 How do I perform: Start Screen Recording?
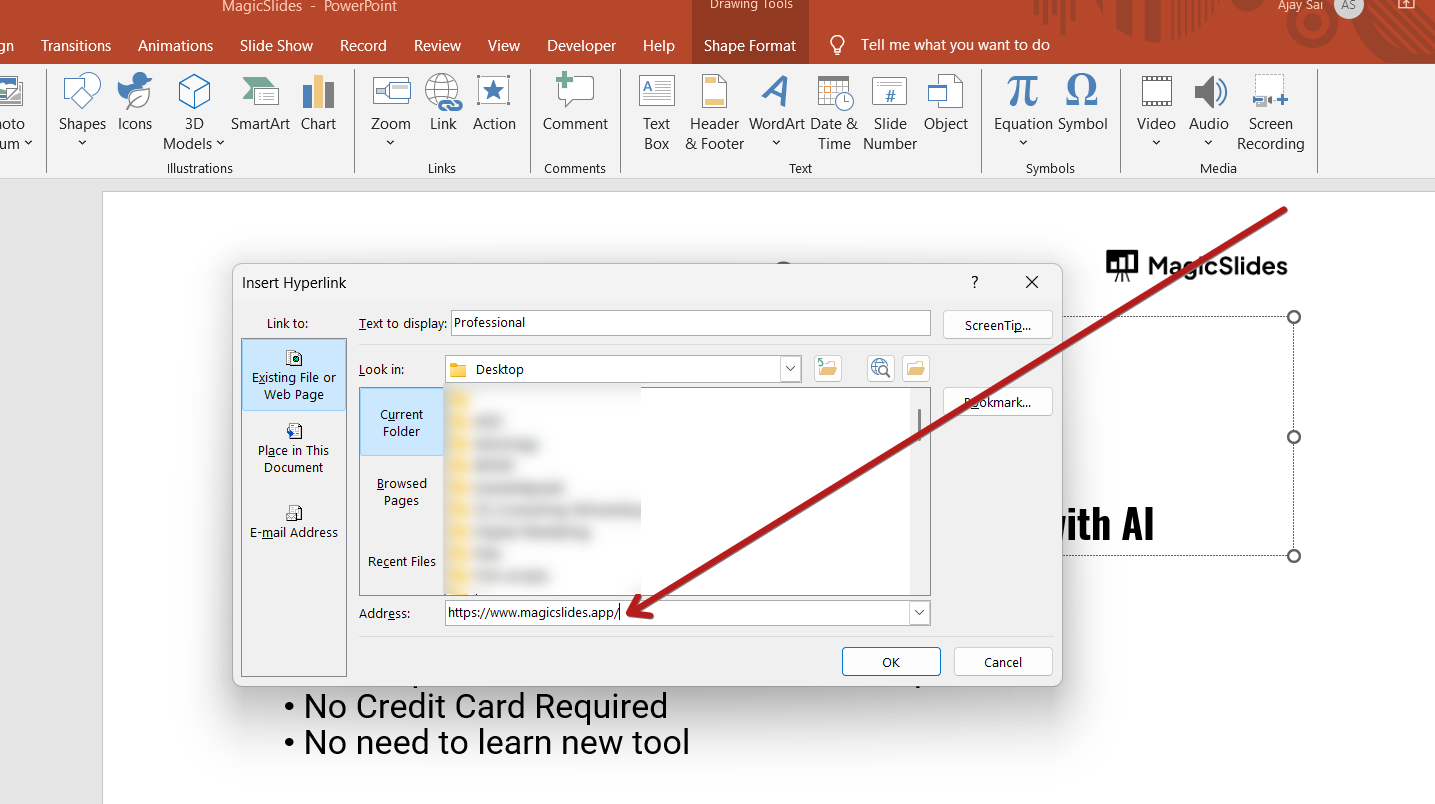[x=1270, y=112]
